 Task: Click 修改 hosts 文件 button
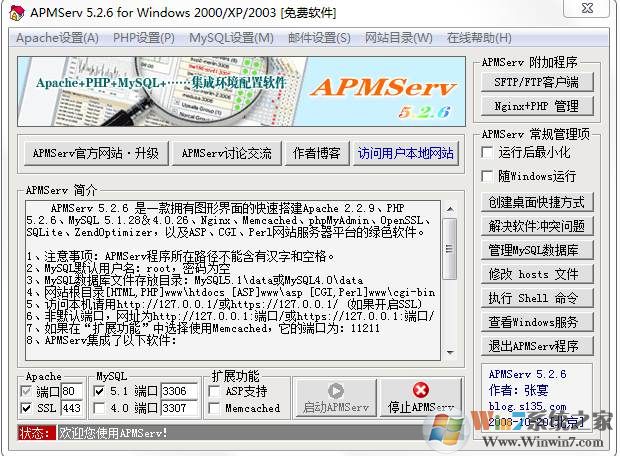tap(537, 274)
